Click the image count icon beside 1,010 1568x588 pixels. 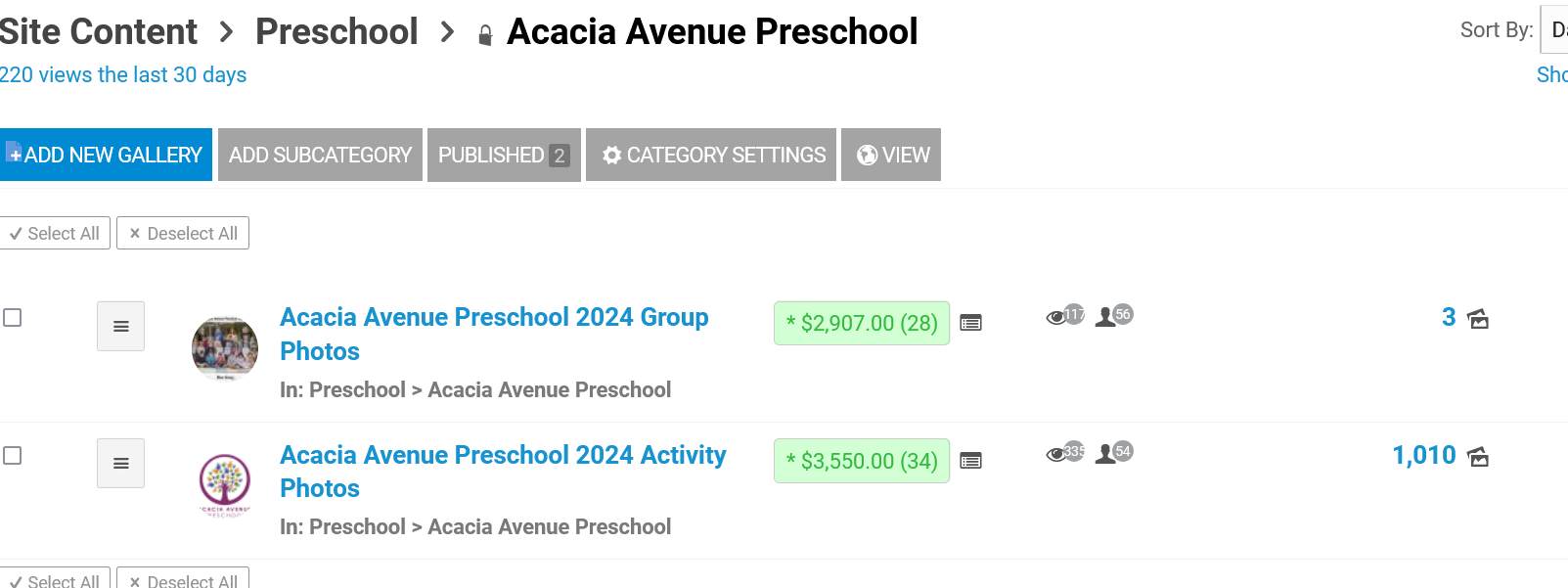(x=1478, y=457)
